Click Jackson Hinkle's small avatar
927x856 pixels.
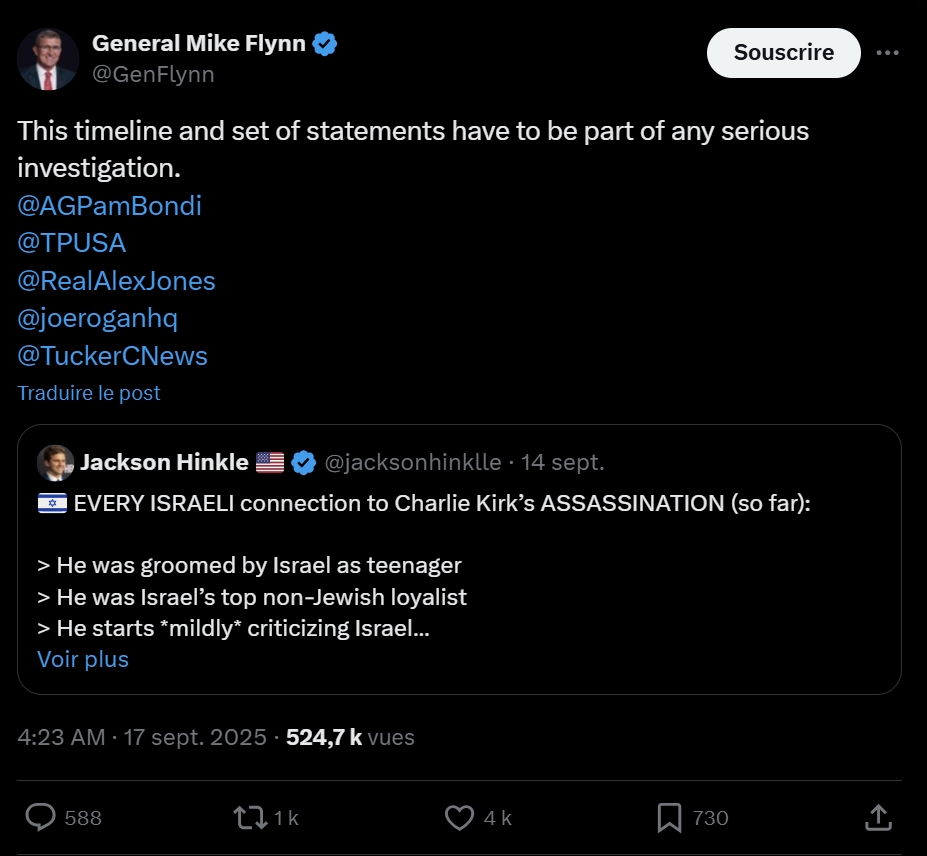(55, 462)
